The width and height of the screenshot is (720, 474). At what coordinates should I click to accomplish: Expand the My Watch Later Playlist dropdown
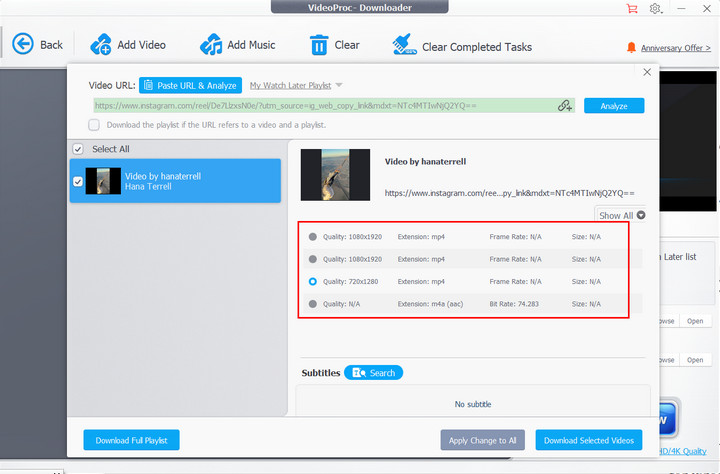(339, 85)
